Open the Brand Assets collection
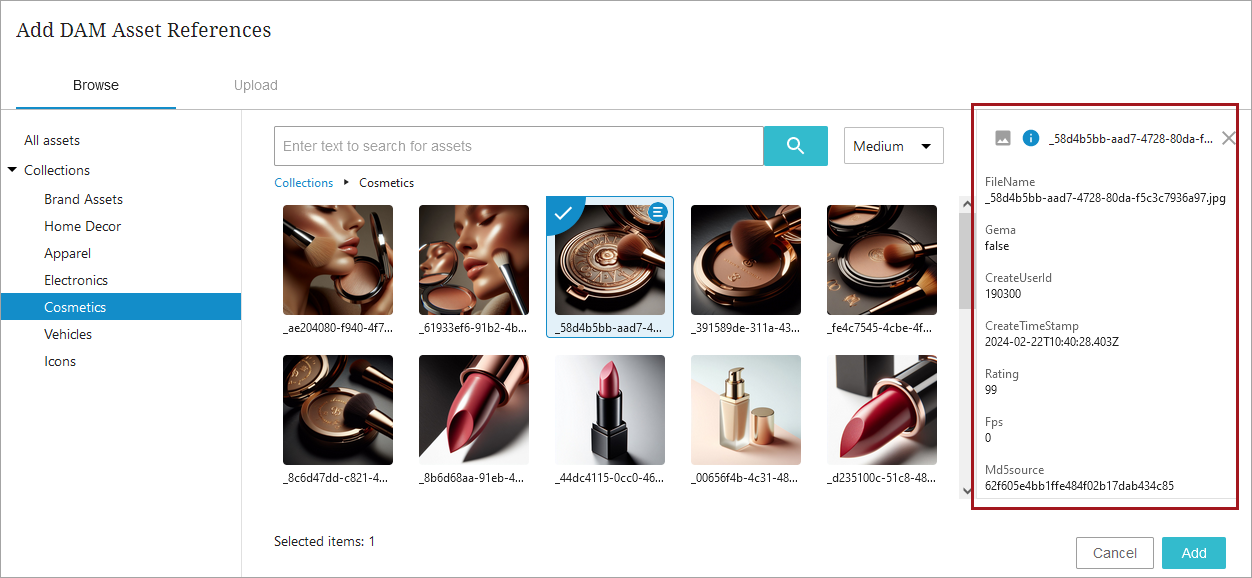 [84, 199]
